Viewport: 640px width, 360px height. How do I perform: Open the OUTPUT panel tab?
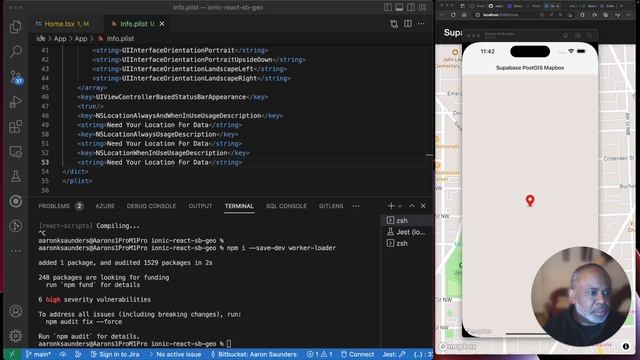[200, 206]
